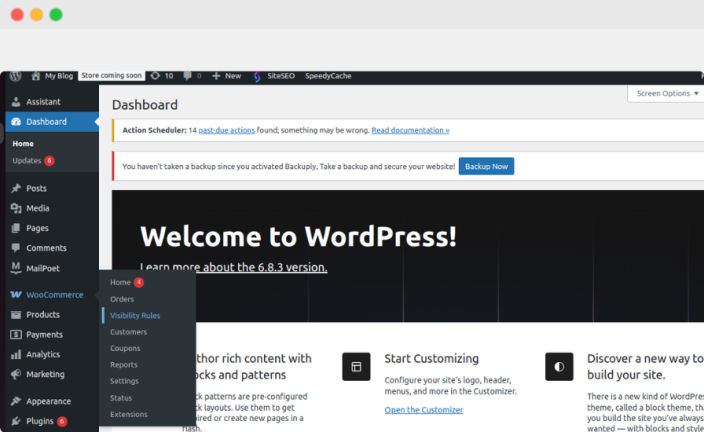Image resolution: width=704 pixels, height=432 pixels.
Task: Select Extensions in WooCommerce flyout
Action: pyautogui.click(x=129, y=414)
